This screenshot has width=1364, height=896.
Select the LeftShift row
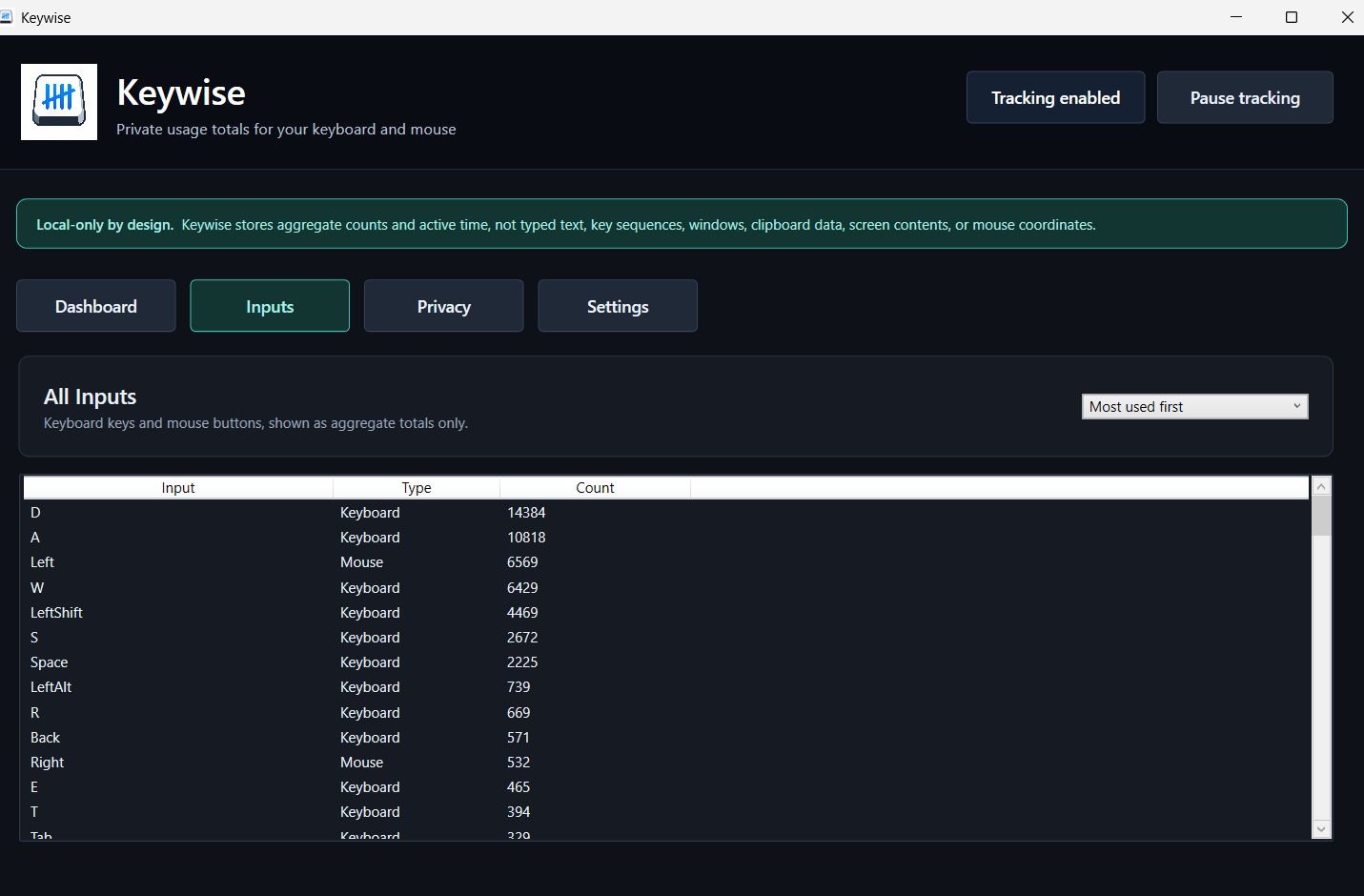[666, 613]
